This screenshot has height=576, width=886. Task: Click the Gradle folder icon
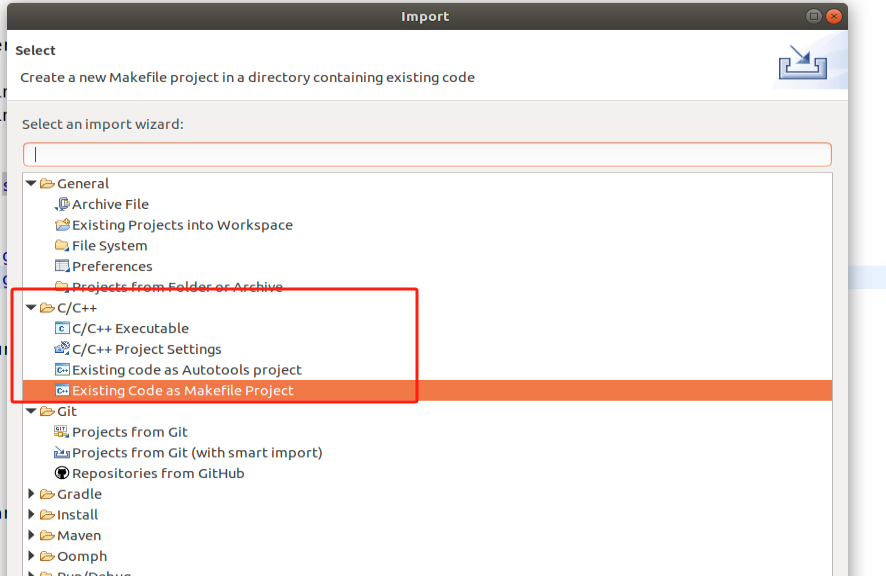pyautogui.click(x=47, y=494)
